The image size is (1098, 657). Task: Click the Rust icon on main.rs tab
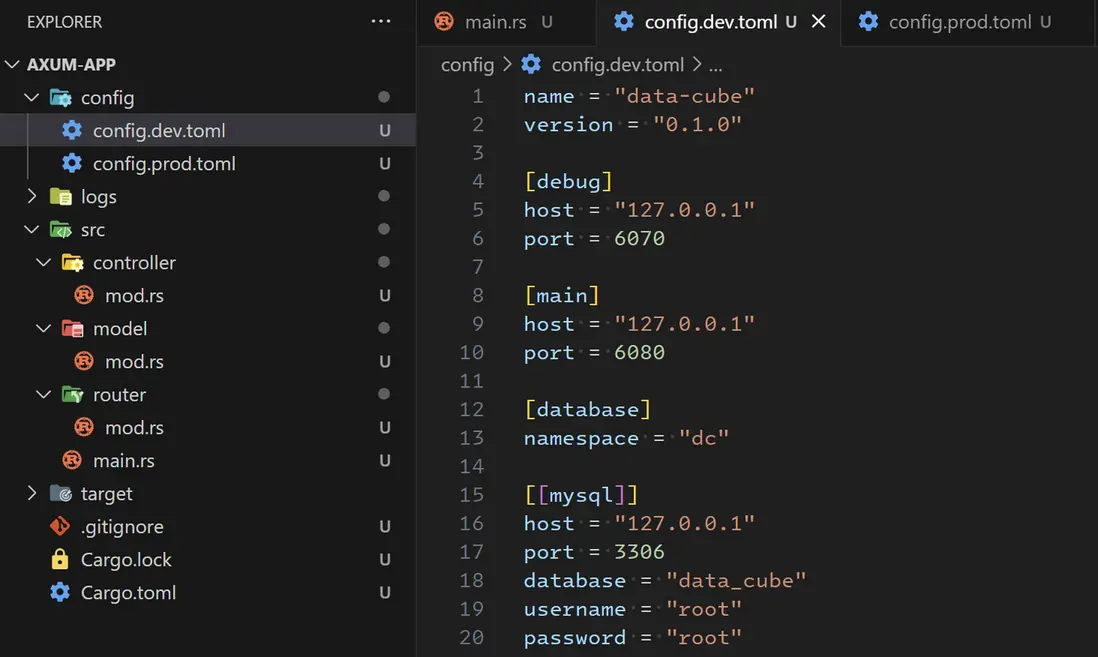444,21
